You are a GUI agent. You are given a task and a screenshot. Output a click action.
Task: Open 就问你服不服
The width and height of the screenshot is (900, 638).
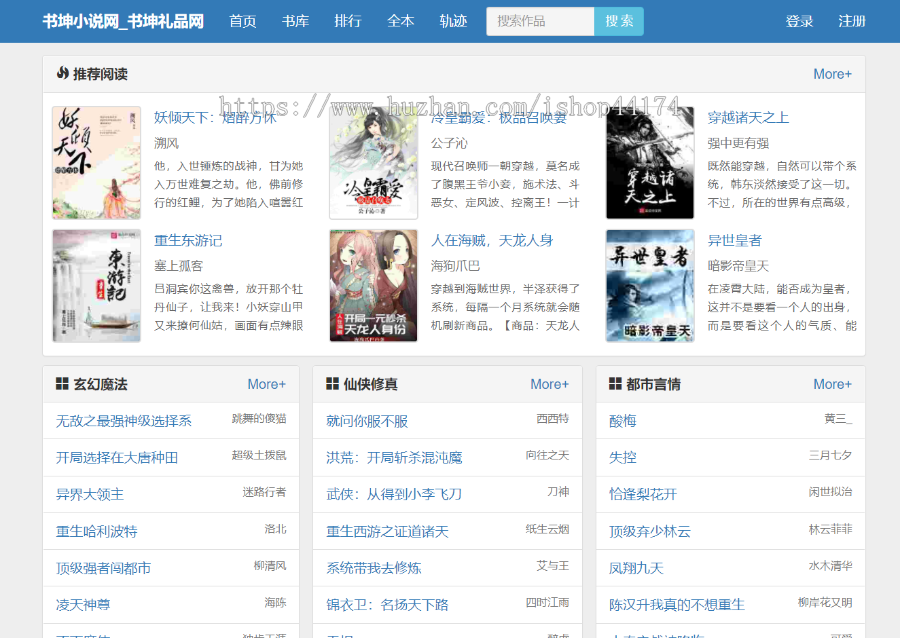coord(367,421)
